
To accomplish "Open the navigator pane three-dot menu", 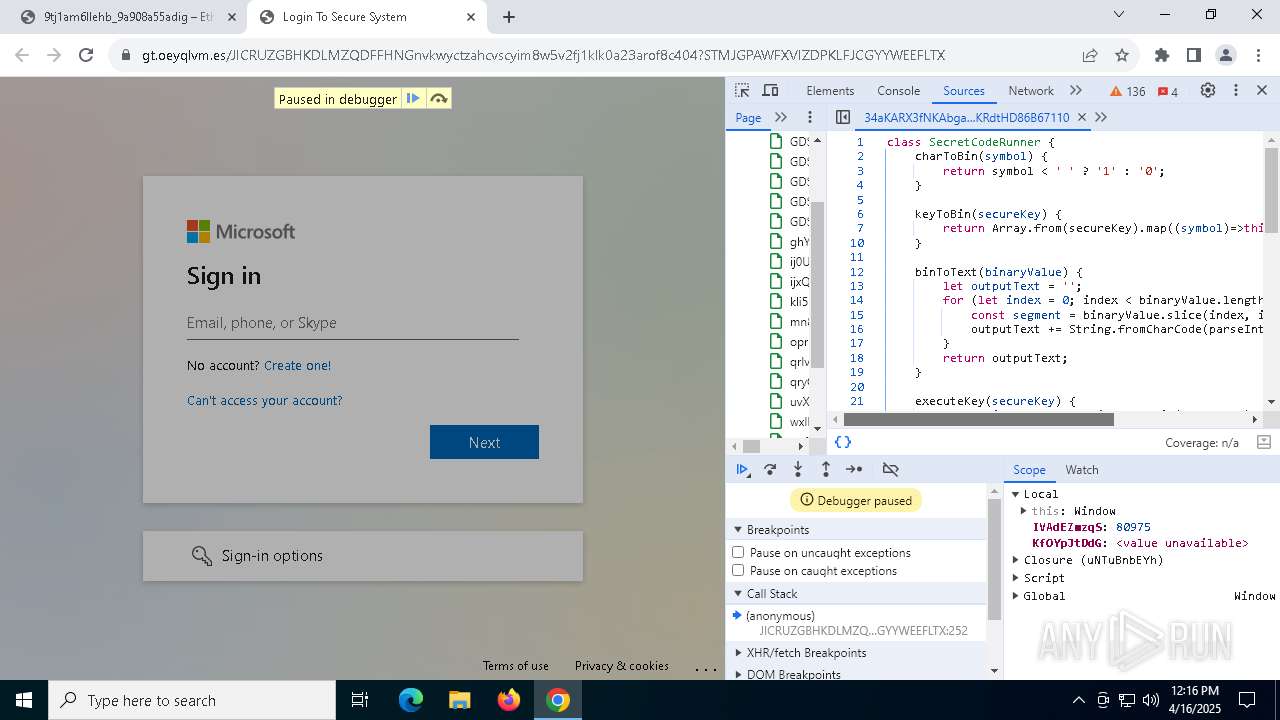I will pos(810,117).
